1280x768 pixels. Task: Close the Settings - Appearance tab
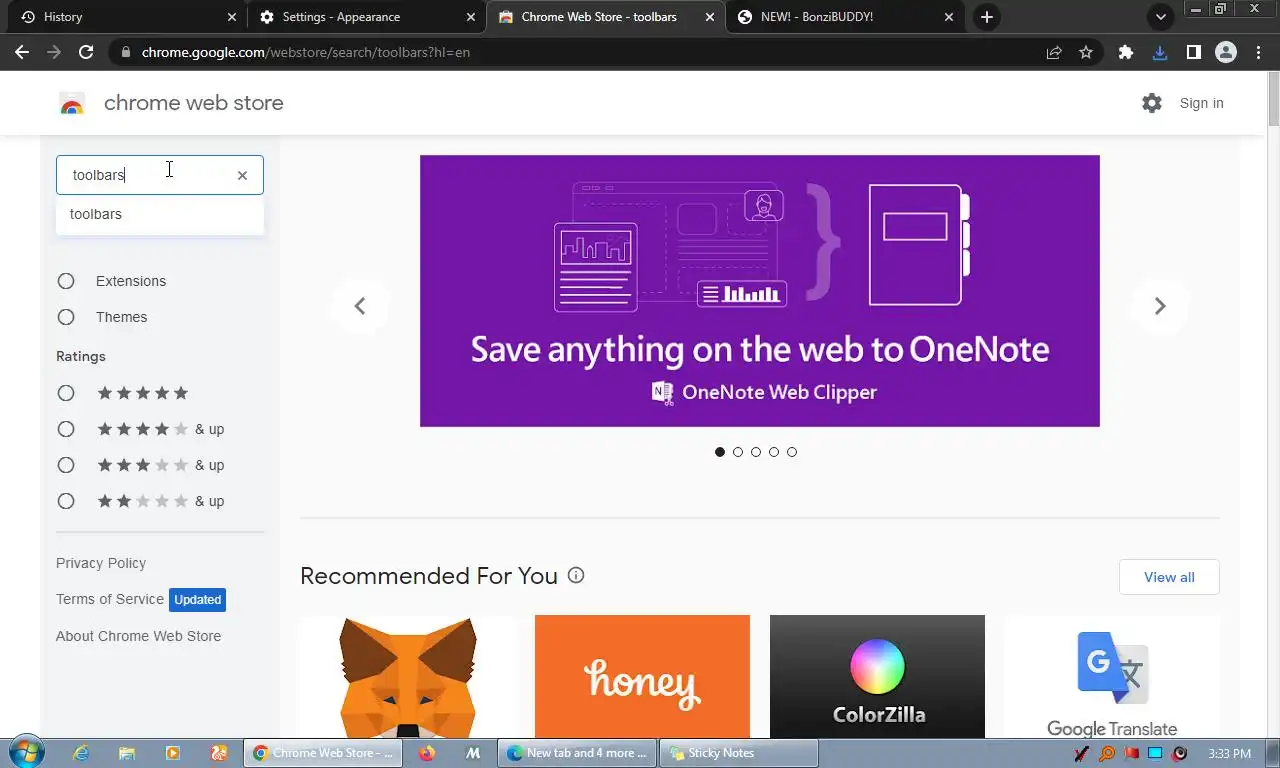[x=471, y=17]
